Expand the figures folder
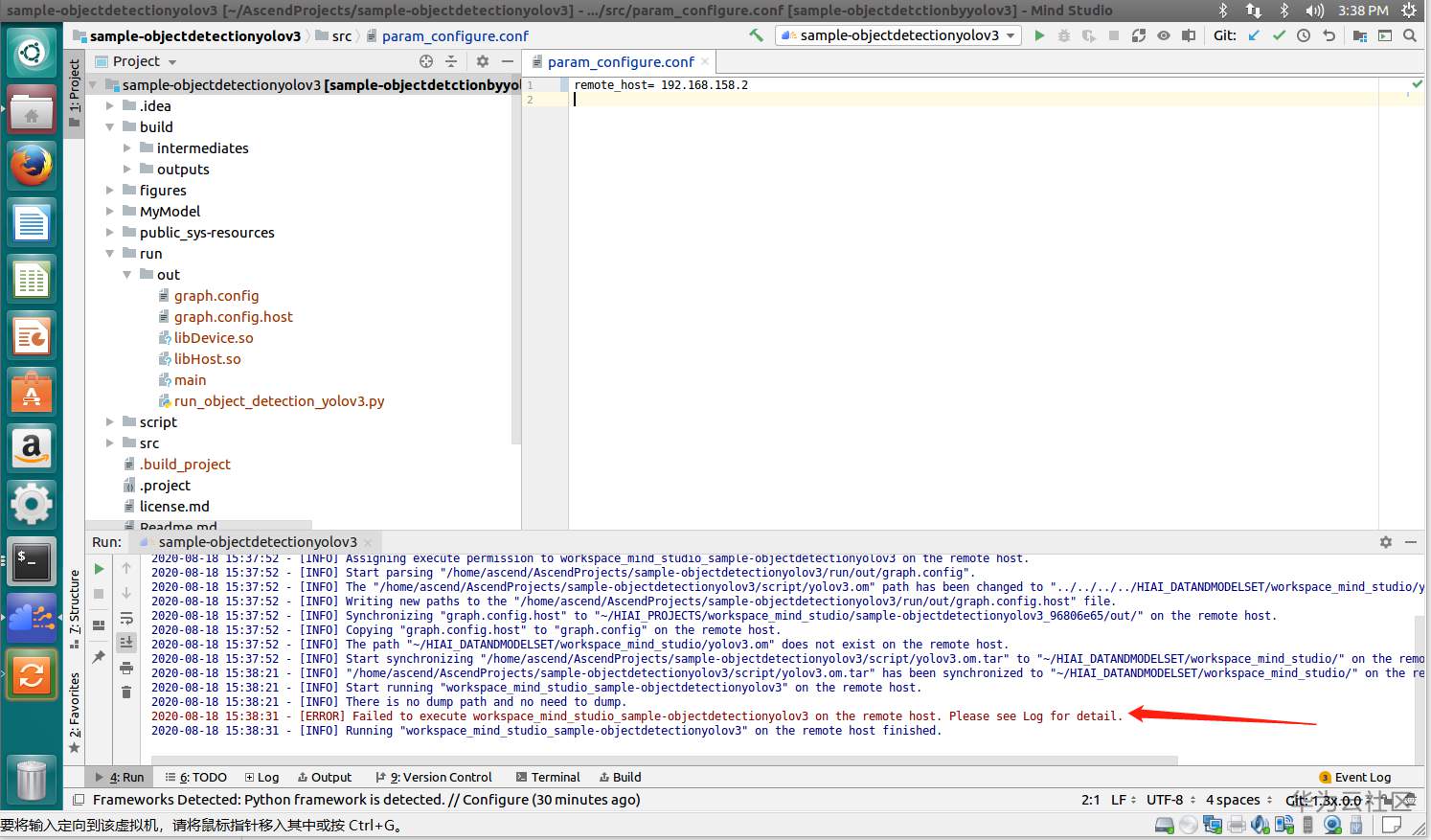The height and width of the screenshot is (840, 1431). point(110,191)
